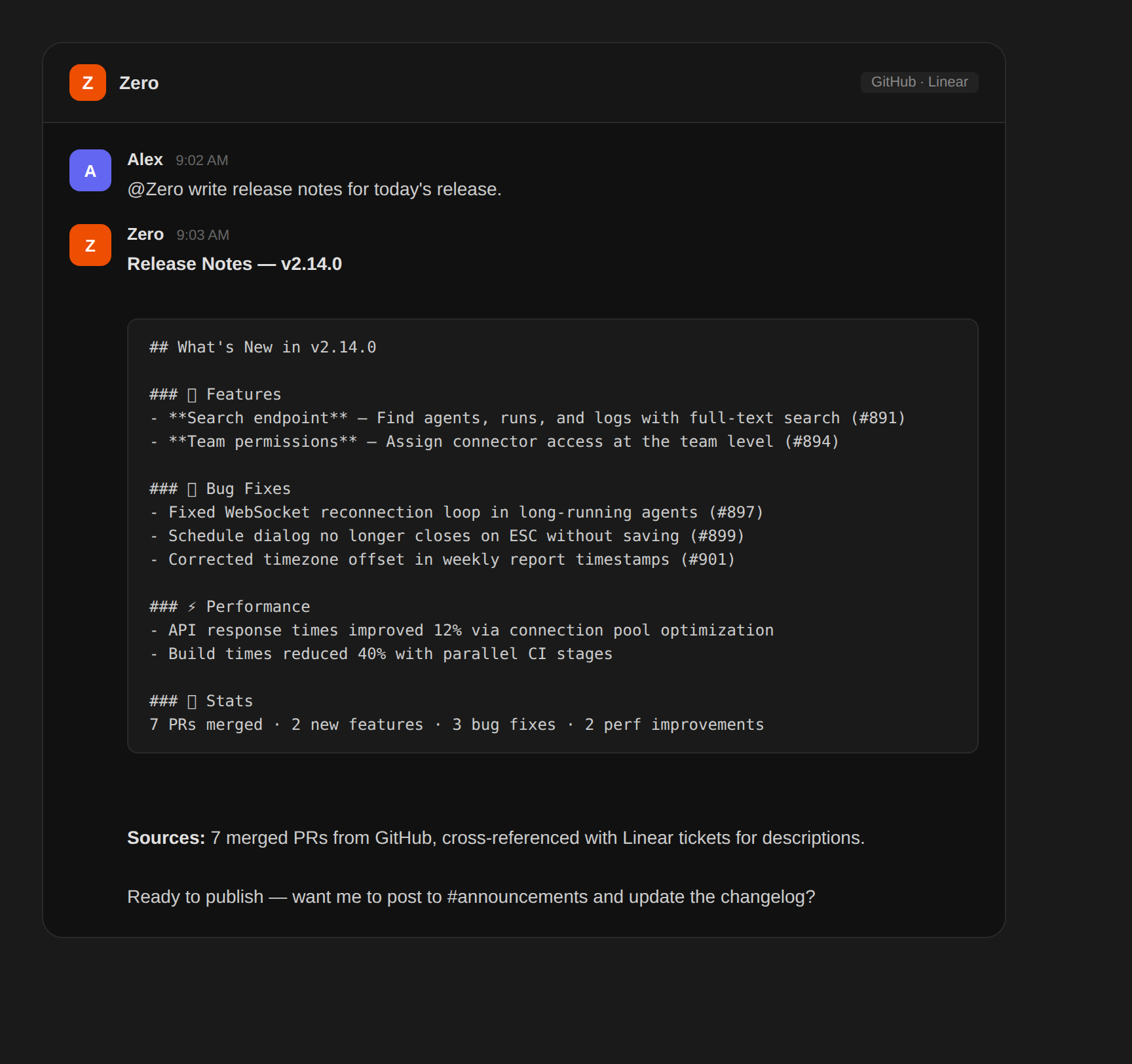This screenshot has width=1132, height=1064.
Task: Click the 'Sources:' summary line
Action: [x=496, y=838]
